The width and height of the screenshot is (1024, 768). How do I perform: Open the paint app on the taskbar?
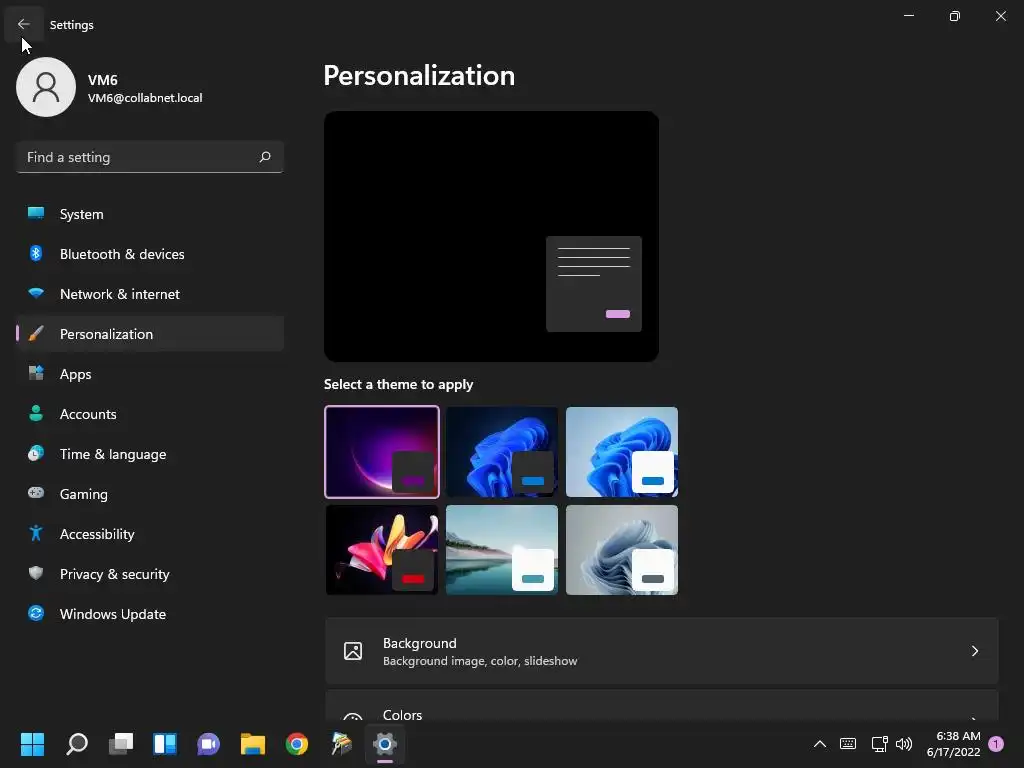pyautogui.click(x=341, y=744)
